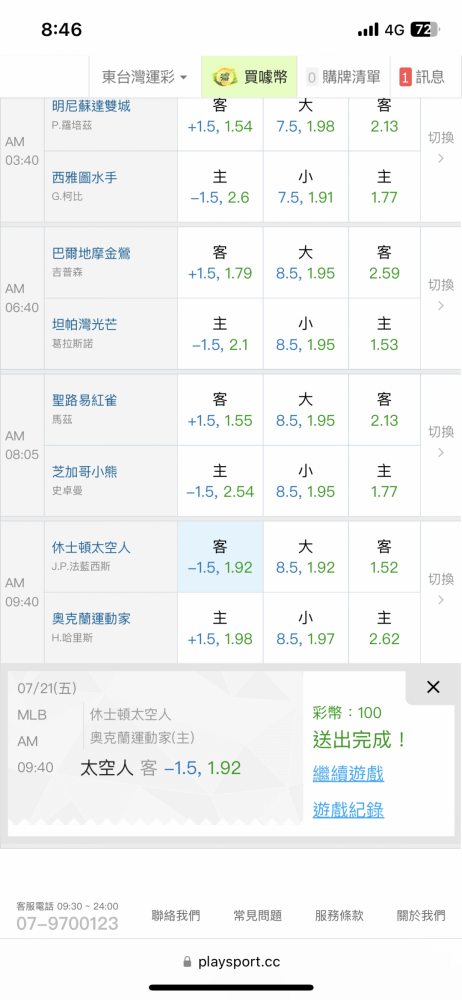
Task: Expand 切換 arrow for Baltimore–Tampa Bay game
Action: (440, 295)
